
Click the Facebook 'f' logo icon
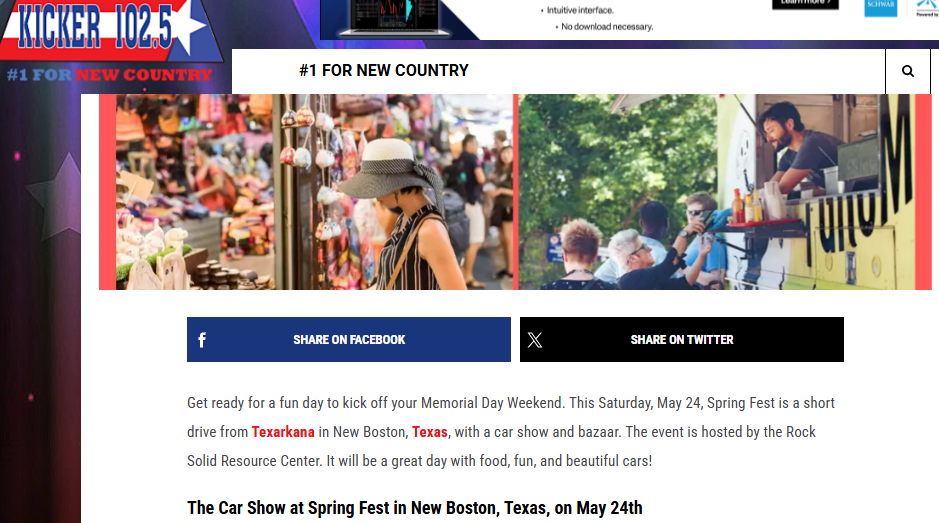202,340
